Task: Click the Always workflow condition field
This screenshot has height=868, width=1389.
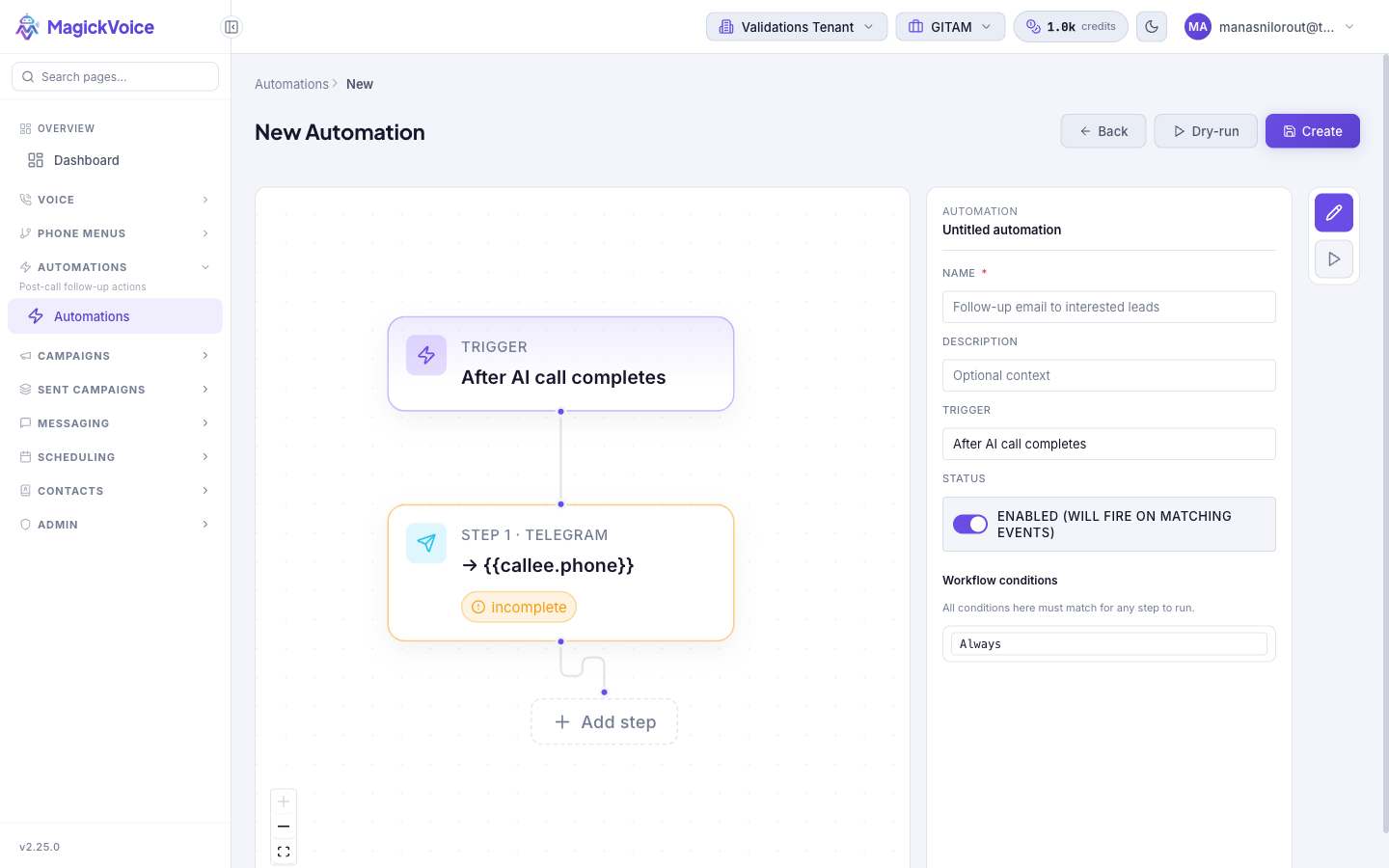Action: click(x=1109, y=644)
